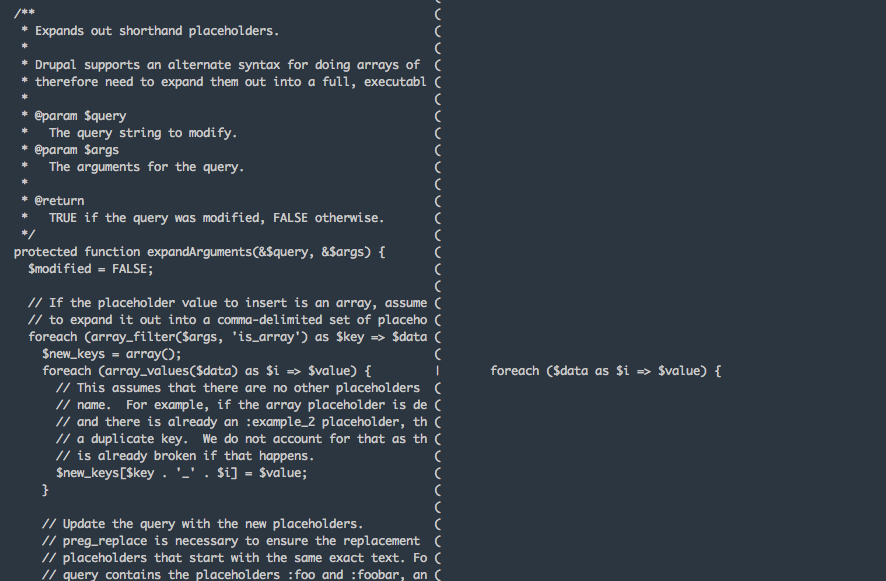Click 'Update the query with the new placeholders' comment
Screen dimensions: 886x581
point(202,524)
